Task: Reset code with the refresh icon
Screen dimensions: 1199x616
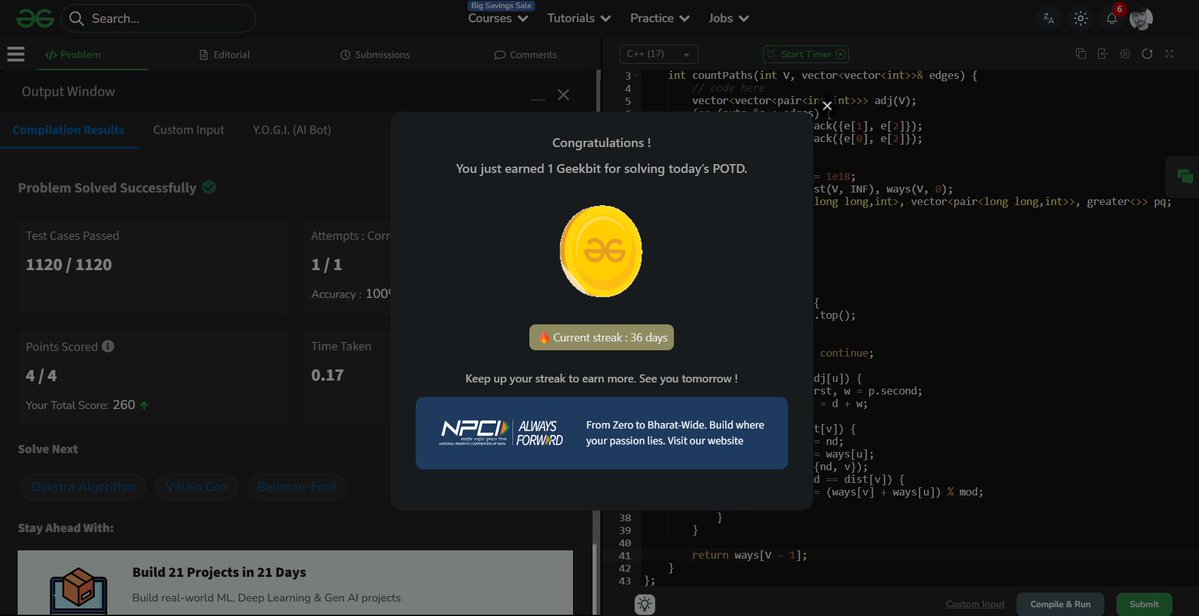Action: click(x=1147, y=53)
